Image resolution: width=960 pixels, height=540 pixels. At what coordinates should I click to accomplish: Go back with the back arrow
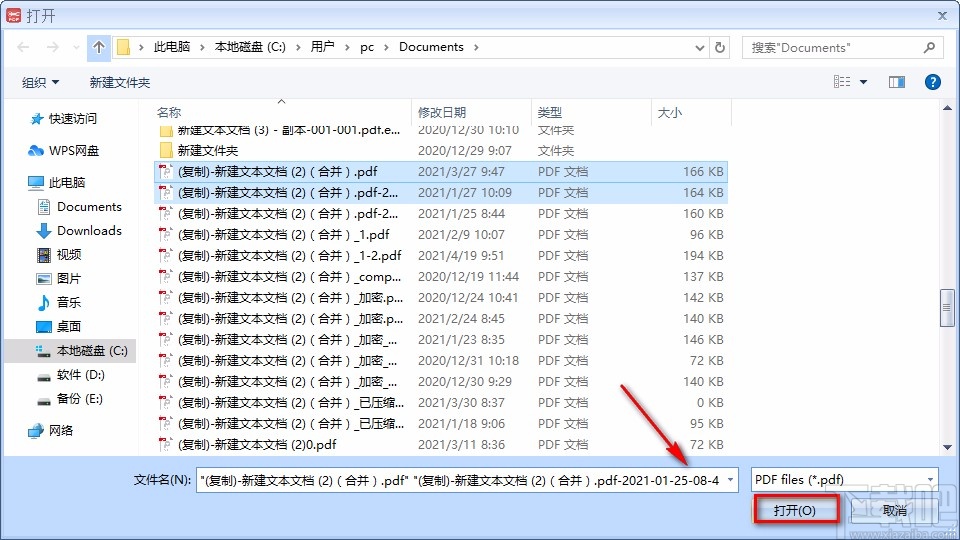(23, 47)
